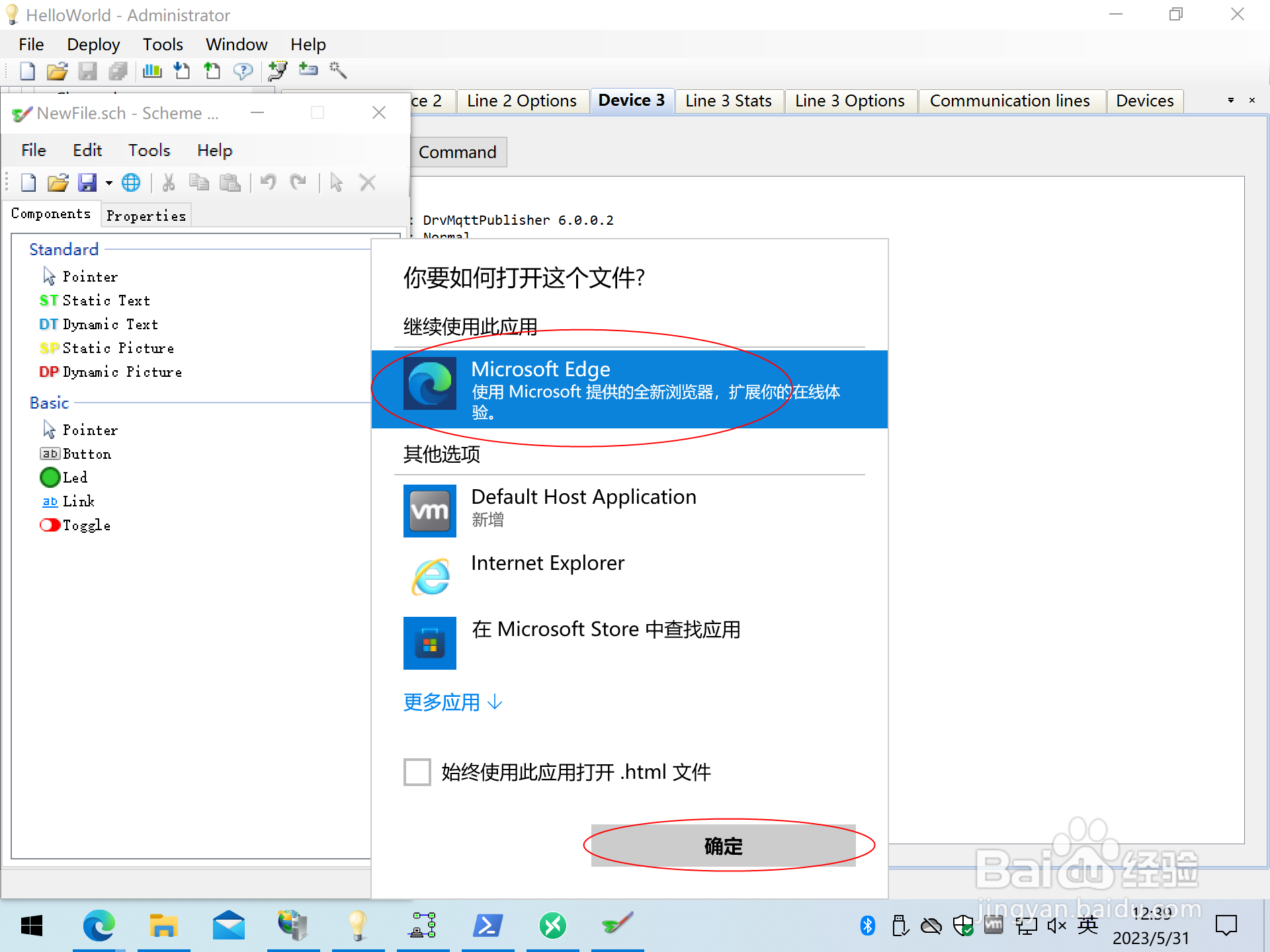Screen dimensions: 1270x952
Task: Select Static Text component
Action: [x=95, y=301]
